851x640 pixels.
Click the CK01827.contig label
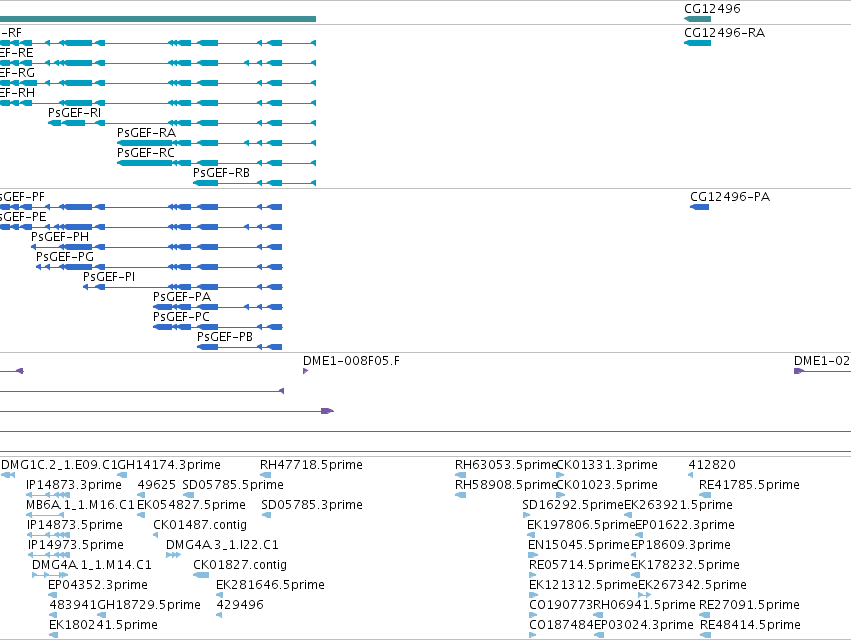[240, 566]
